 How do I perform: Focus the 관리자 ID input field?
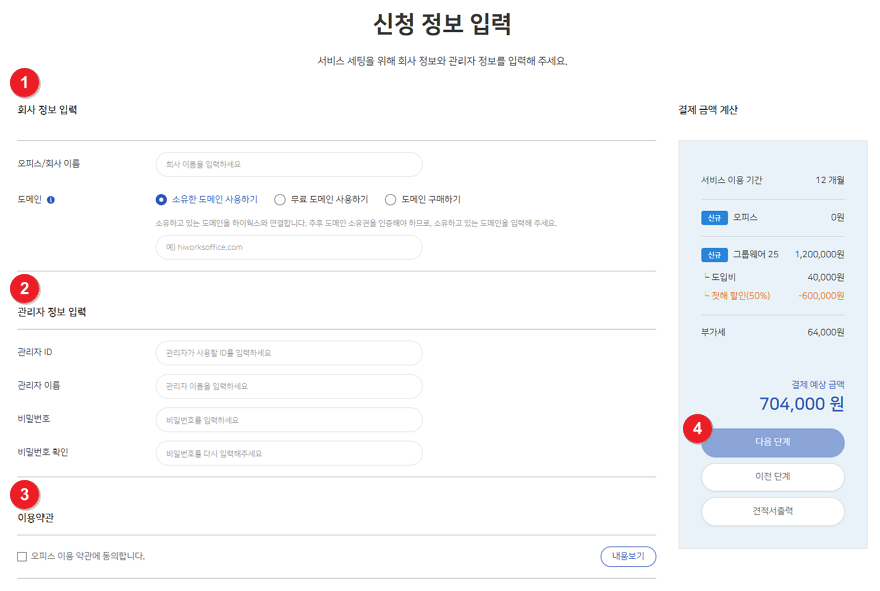[x=288, y=353]
